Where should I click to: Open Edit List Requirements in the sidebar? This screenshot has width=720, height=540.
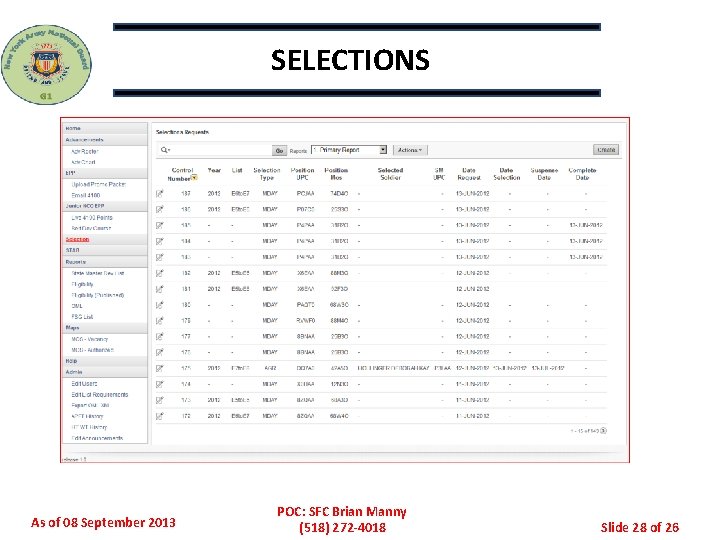pyautogui.click(x=100, y=394)
